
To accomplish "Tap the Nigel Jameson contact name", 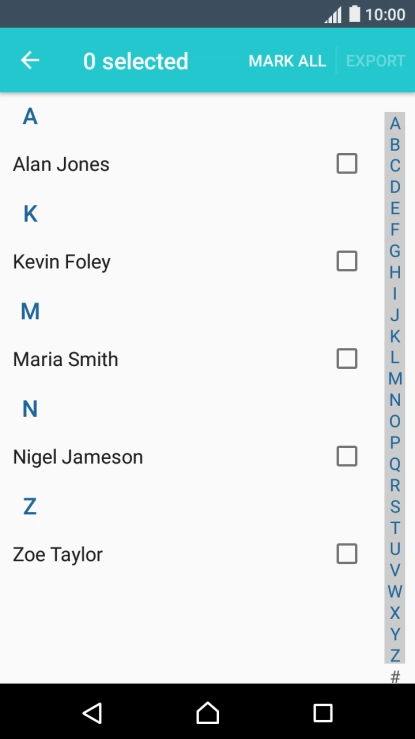I will point(78,457).
